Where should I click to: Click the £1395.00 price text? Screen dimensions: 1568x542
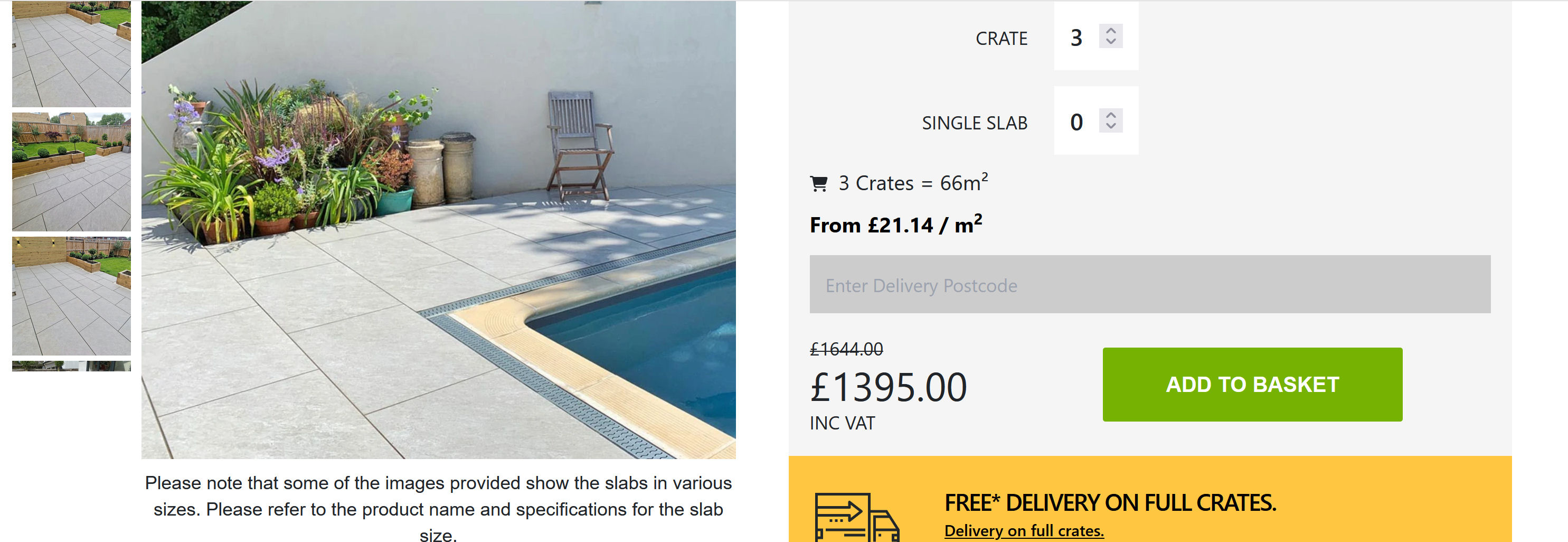(x=888, y=387)
